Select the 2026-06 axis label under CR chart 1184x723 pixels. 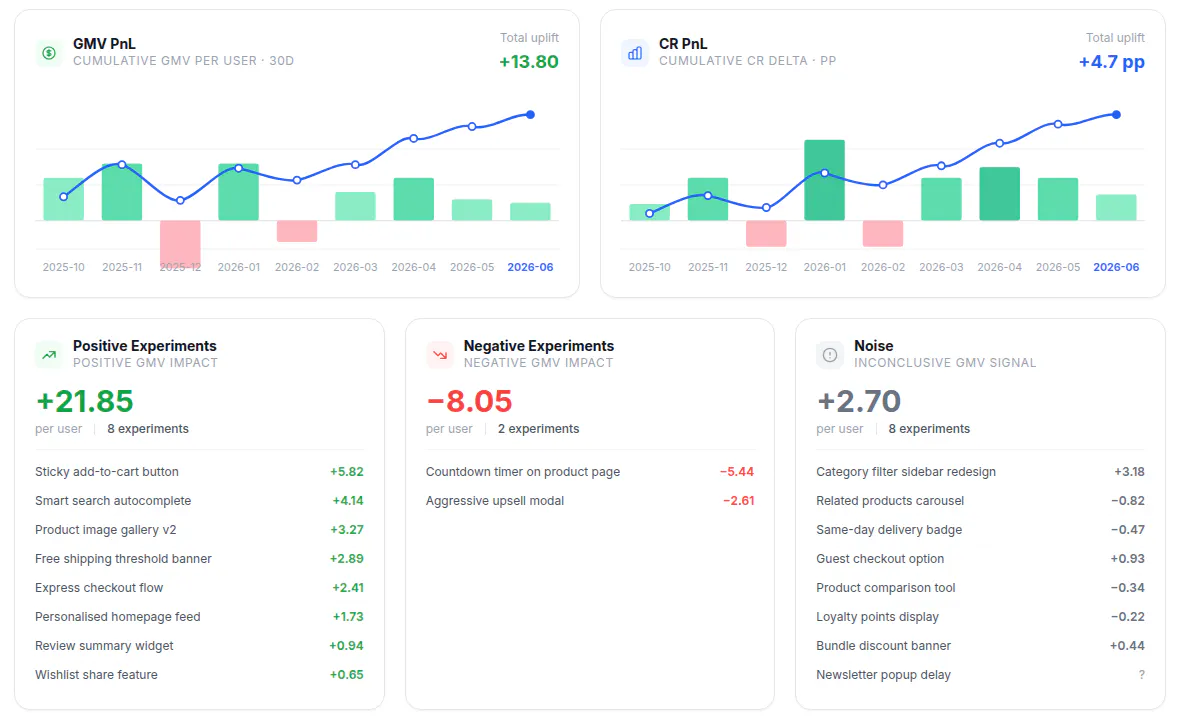click(1116, 267)
